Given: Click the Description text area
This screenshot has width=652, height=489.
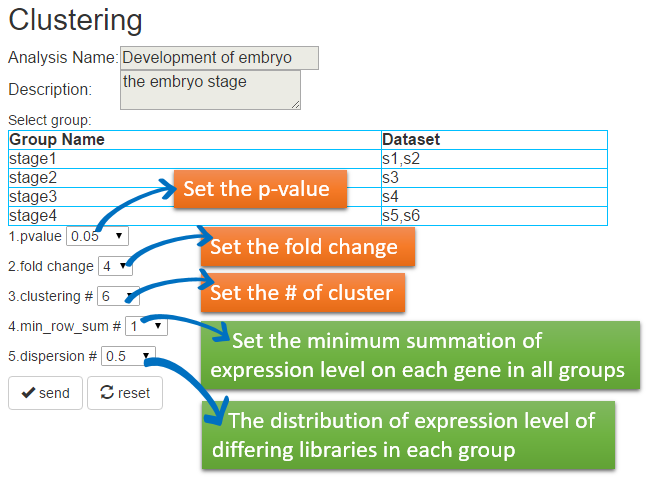Looking at the screenshot, I should click(210, 90).
